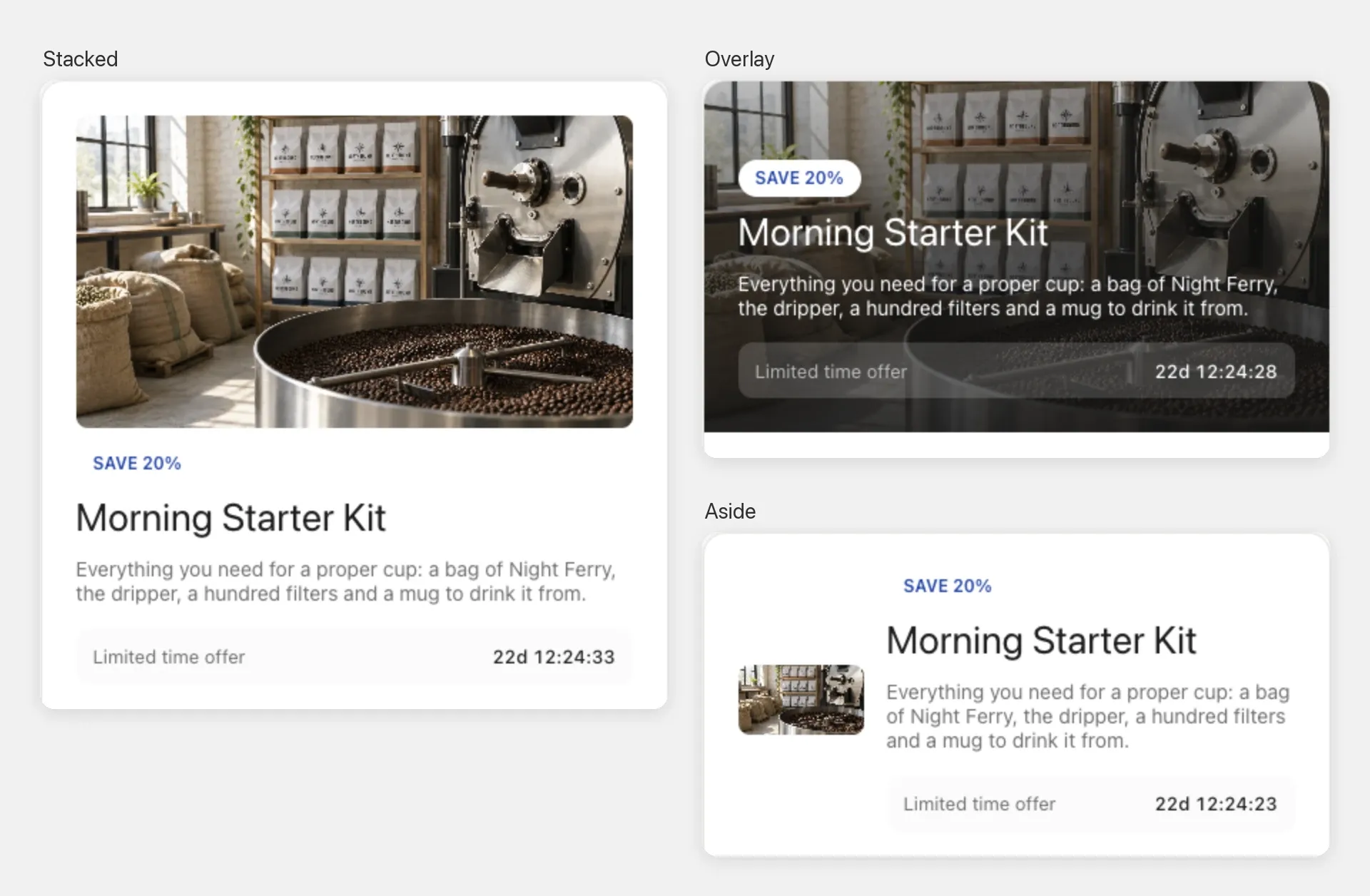
Task: Select the Morning Starter Kit title in Overlay card
Action: point(893,233)
